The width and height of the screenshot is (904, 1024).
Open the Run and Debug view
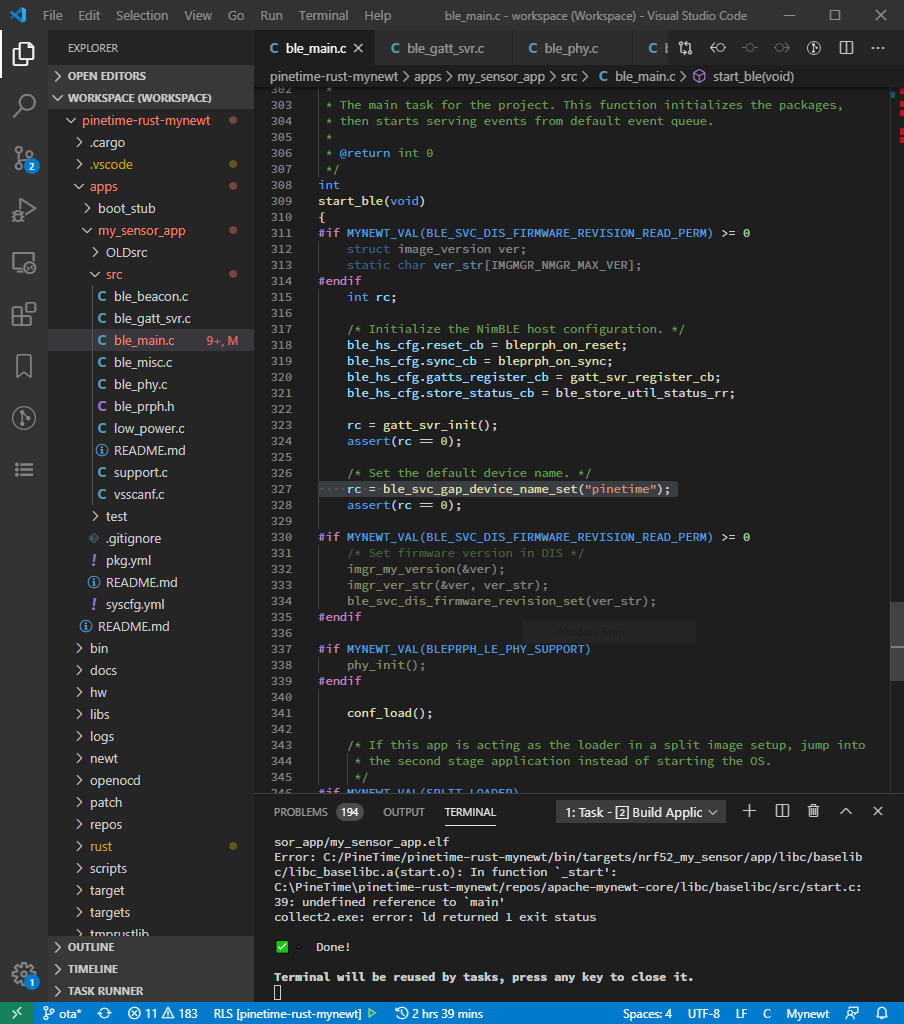[x=24, y=210]
